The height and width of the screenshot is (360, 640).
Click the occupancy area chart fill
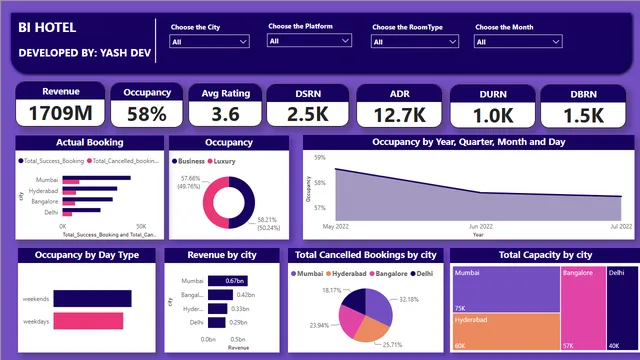[478, 208]
